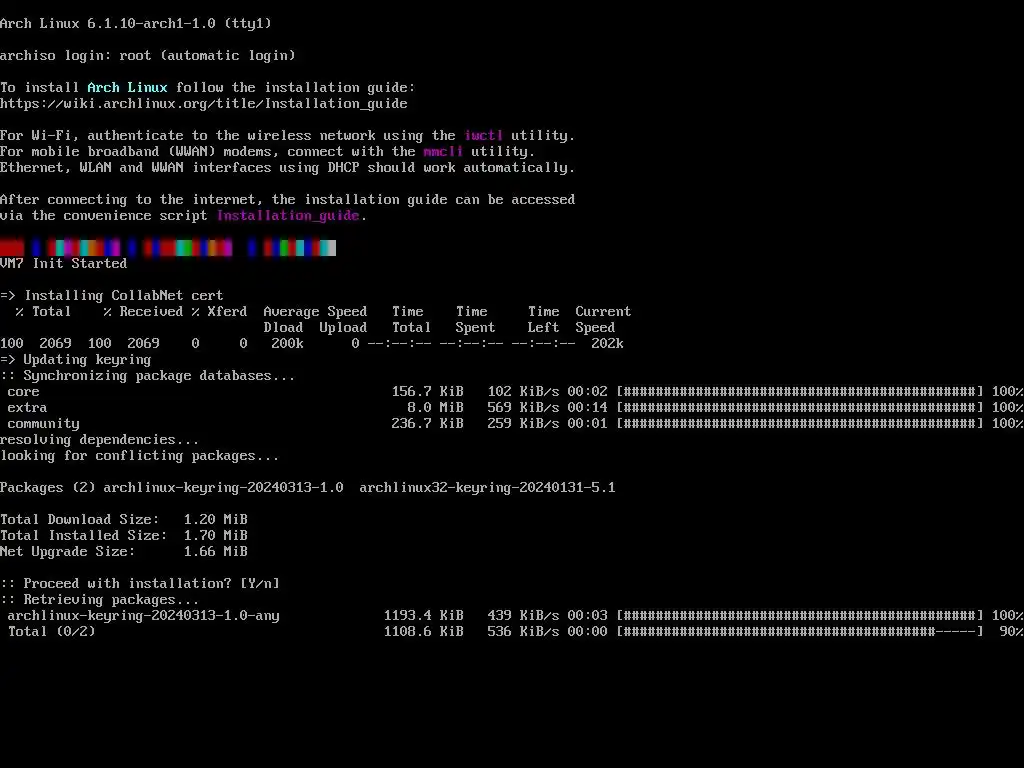Click the community repository row name
The height and width of the screenshot is (768, 1024).
pyautogui.click(x=43, y=424)
